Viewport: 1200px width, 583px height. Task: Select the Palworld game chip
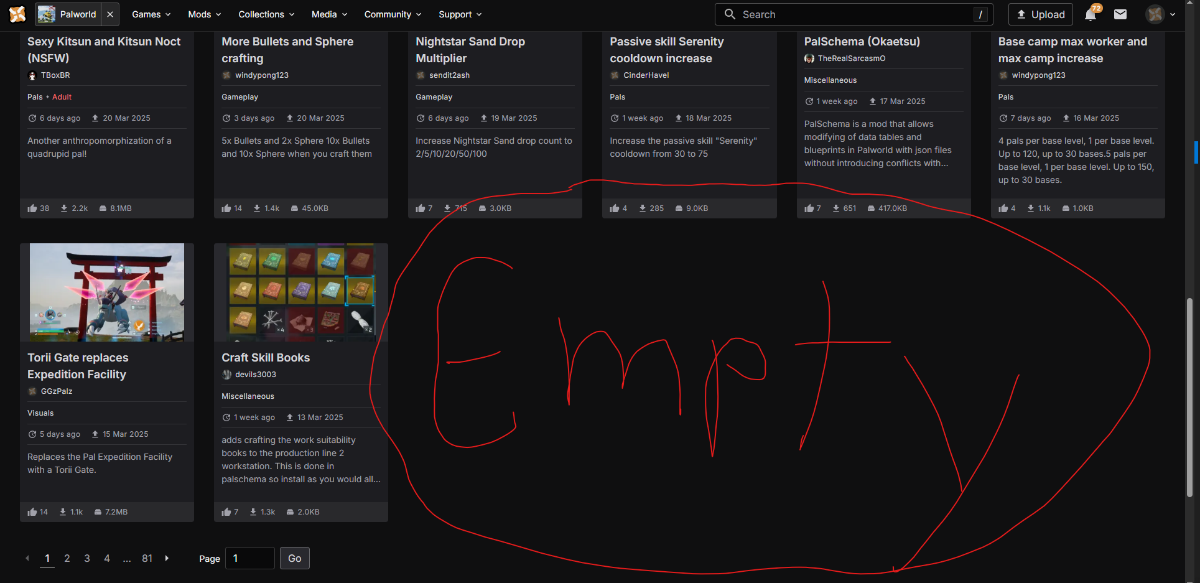69,14
